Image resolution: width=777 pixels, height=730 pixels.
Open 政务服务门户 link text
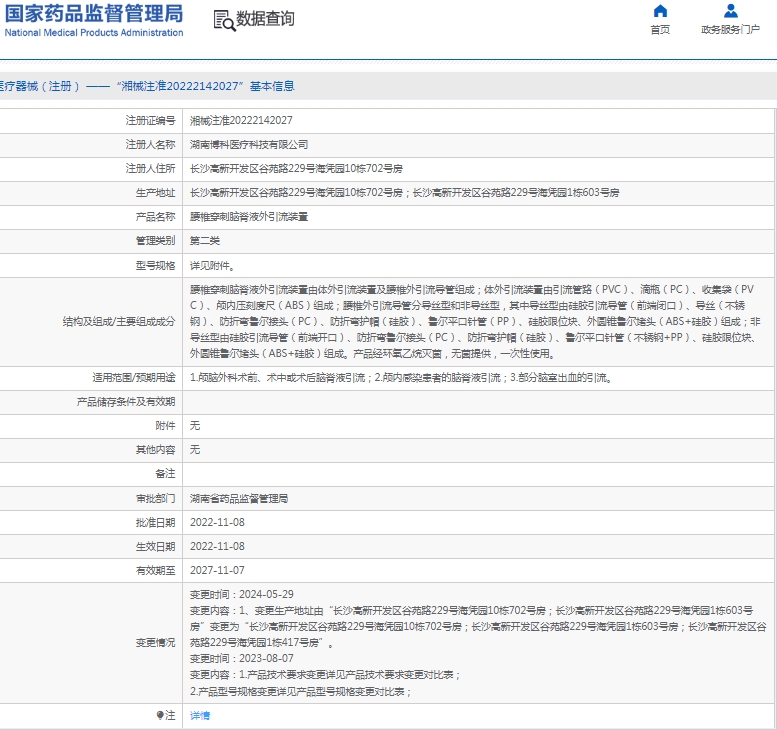click(730, 30)
